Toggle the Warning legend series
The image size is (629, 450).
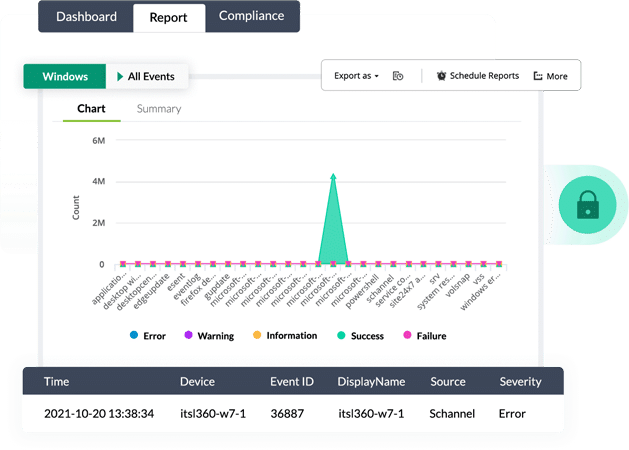pyautogui.click(x=209, y=335)
